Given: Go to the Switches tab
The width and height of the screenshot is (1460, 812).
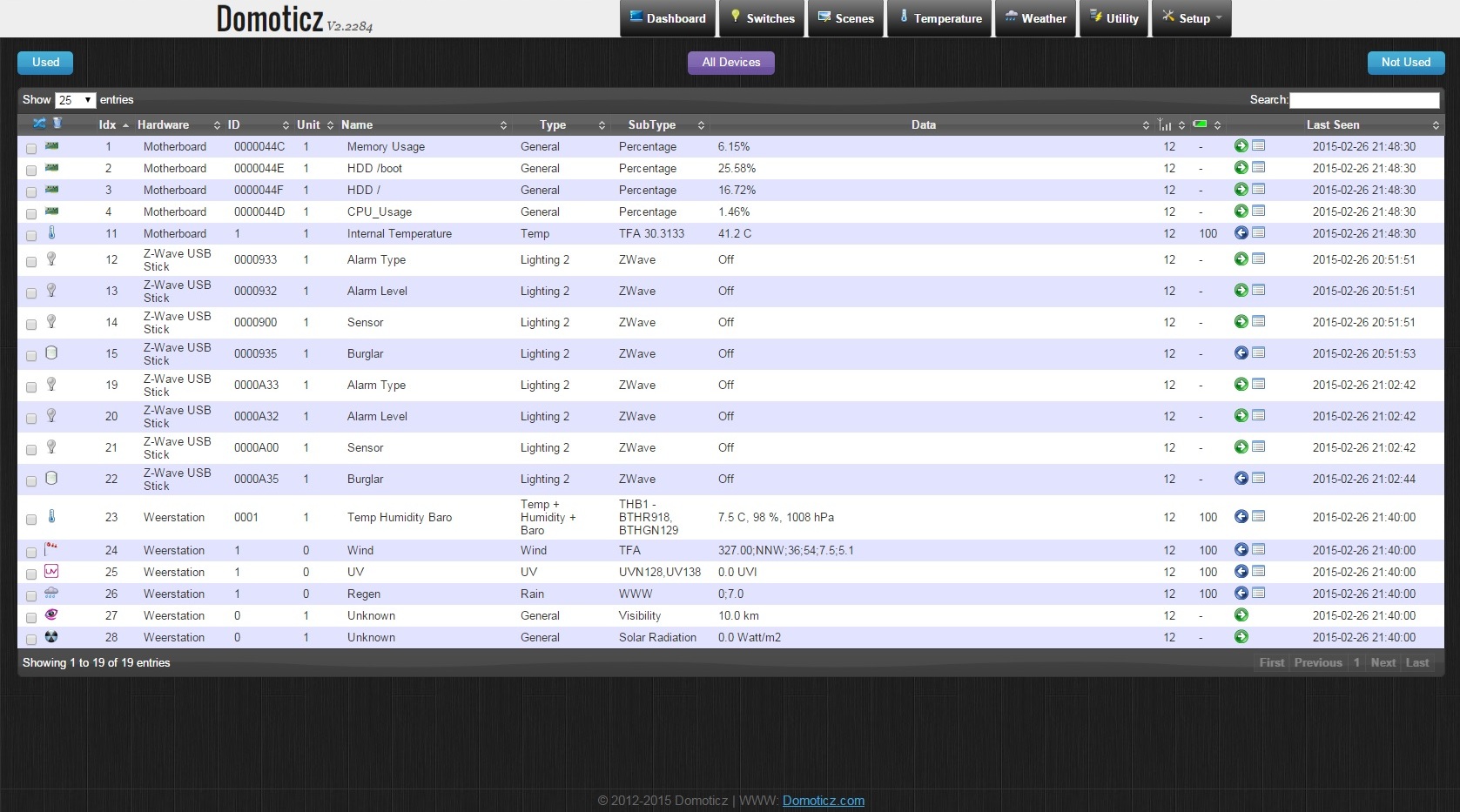Looking at the screenshot, I should [x=762, y=18].
